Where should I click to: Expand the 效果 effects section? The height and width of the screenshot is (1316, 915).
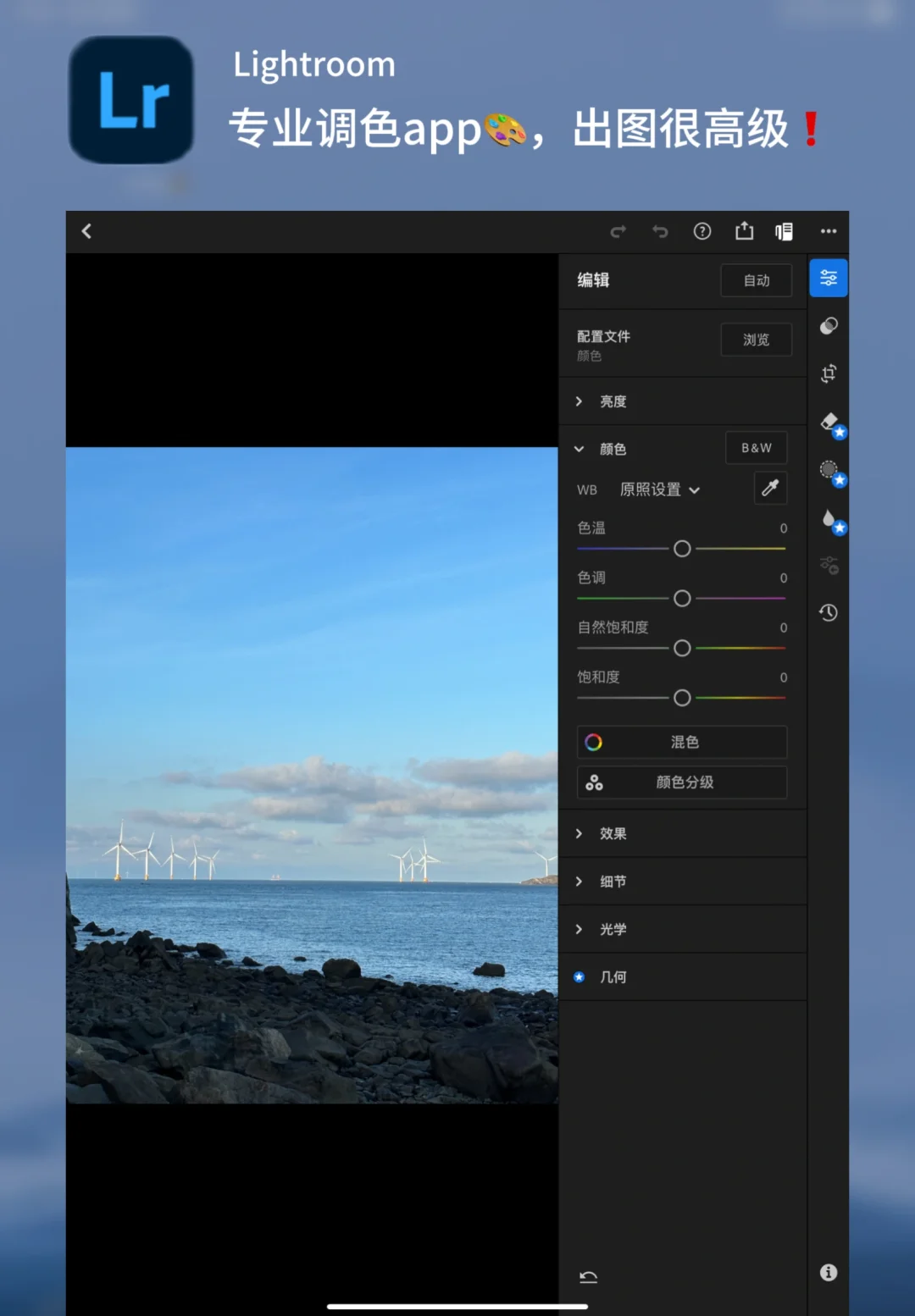pos(683,833)
